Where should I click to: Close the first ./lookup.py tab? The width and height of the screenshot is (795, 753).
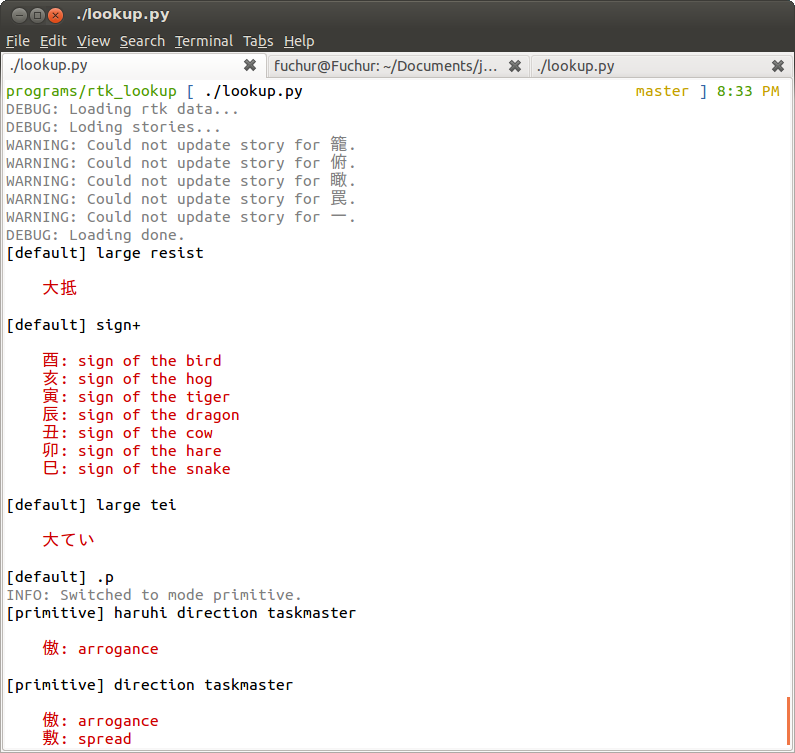250,65
